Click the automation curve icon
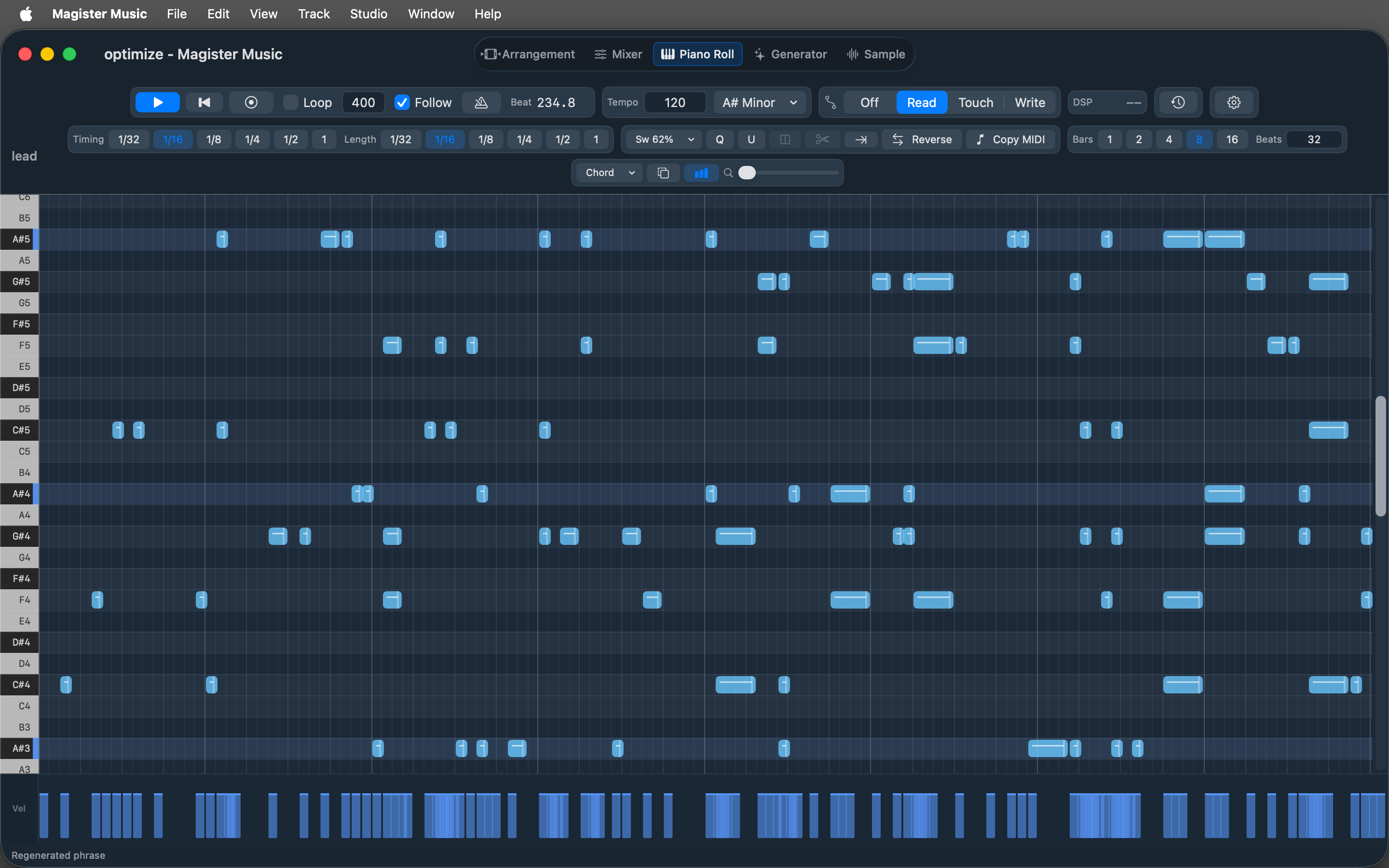 coord(830,102)
